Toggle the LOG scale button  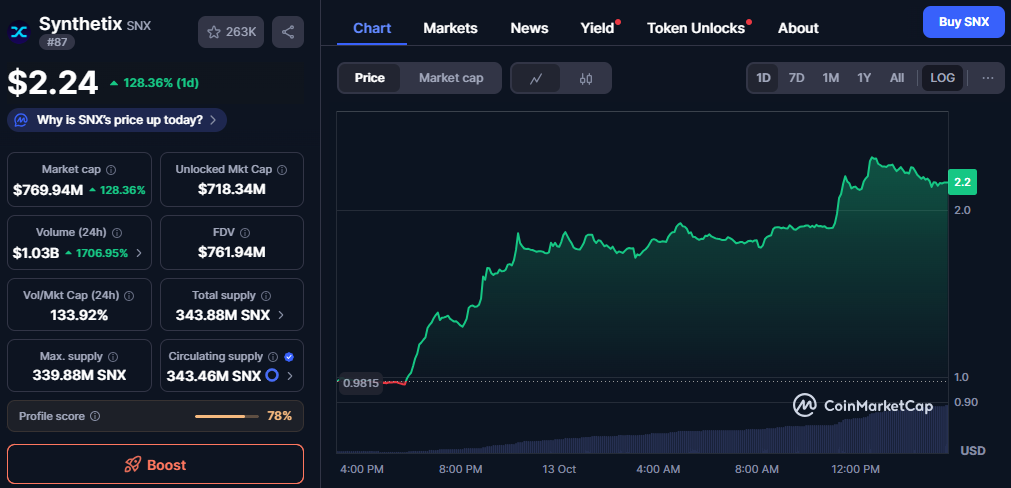[942, 78]
